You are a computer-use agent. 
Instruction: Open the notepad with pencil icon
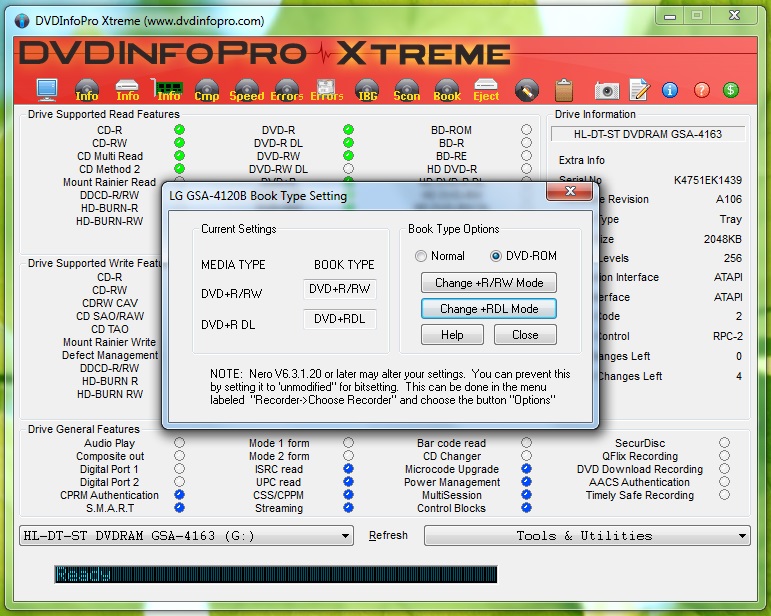click(x=640, y=90)
